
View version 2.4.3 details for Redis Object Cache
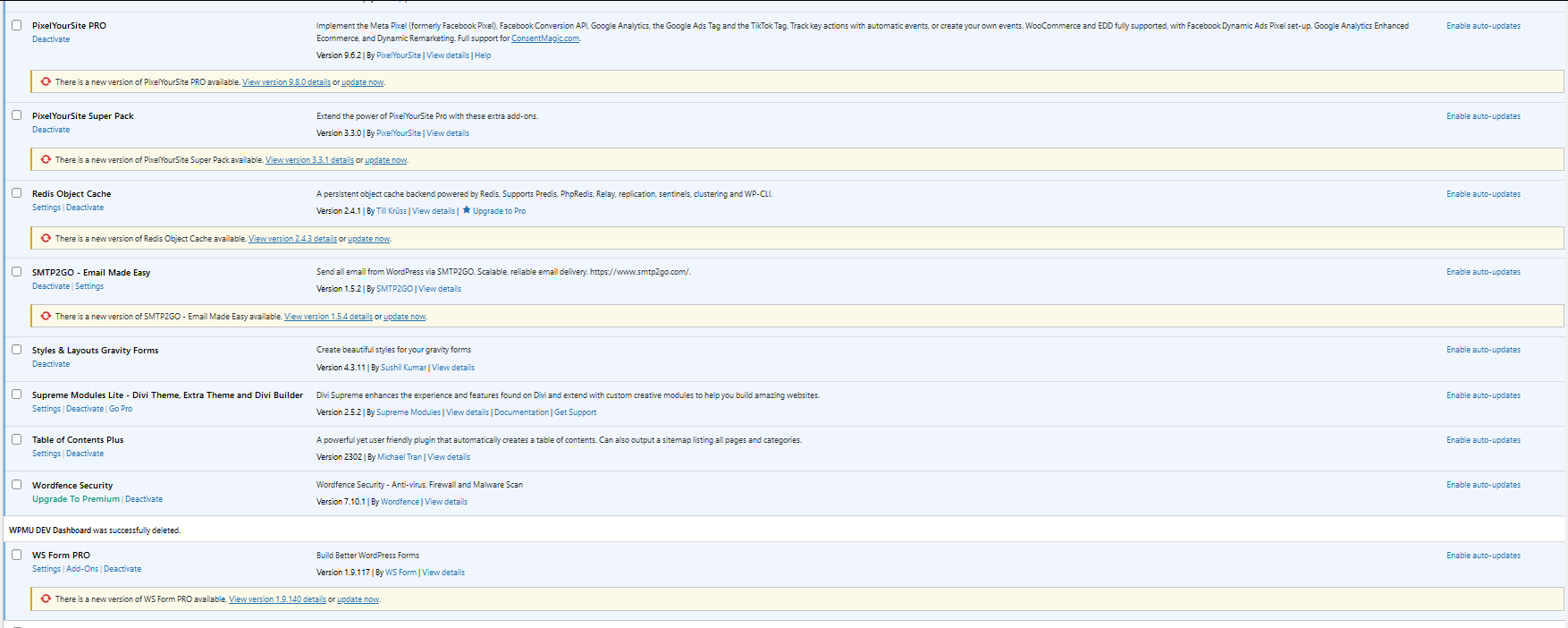[x=292, y=239]
